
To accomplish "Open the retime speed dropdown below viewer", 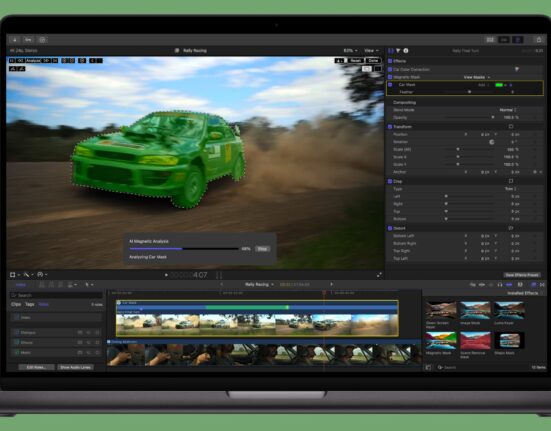I will click(42, 275).
